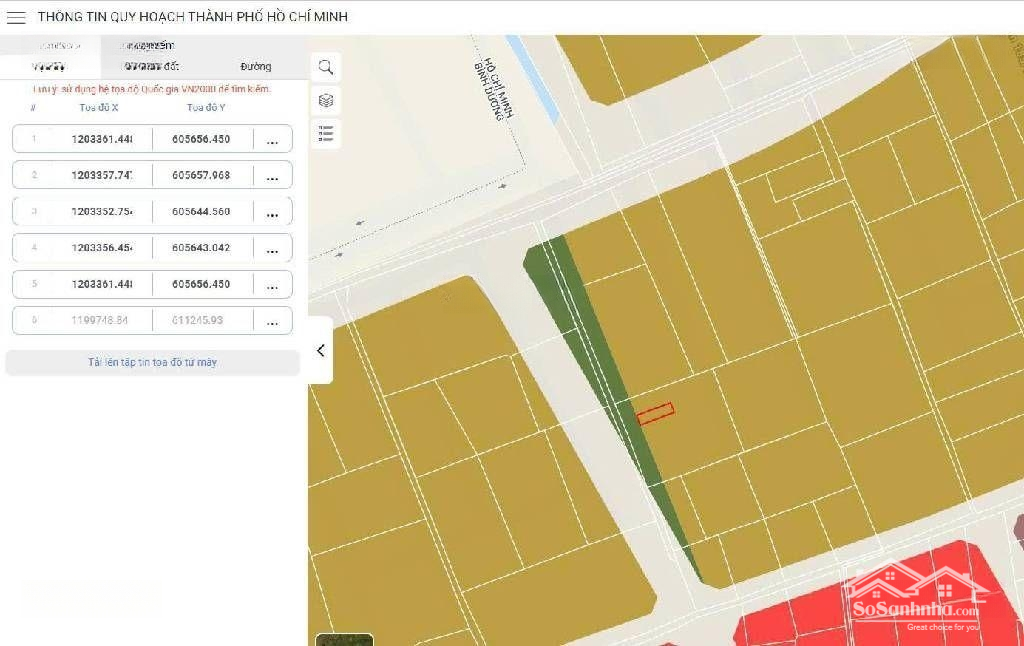Open the hamburger menu in the header
1024x646 pixels.
pyautogui.click(x=16, y=17)
